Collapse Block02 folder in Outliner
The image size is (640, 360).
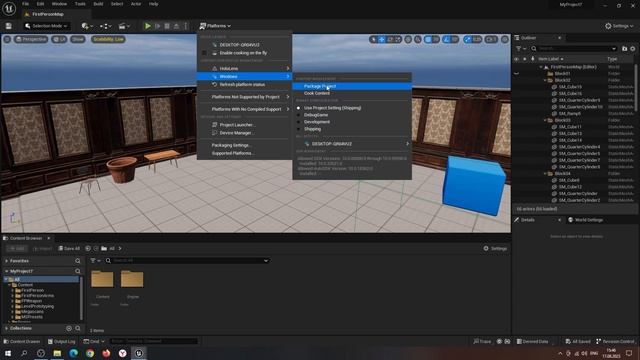[x=545, y=80]
